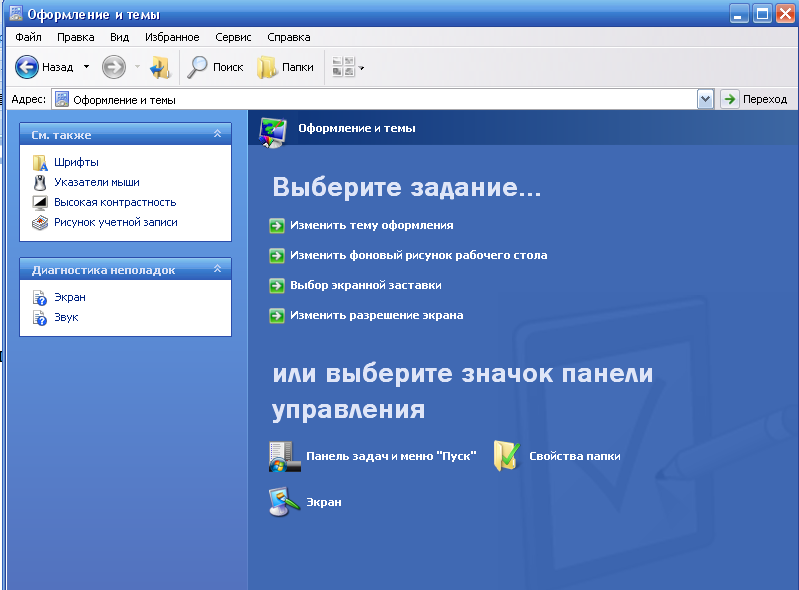Image resolution: width=799 pixels, height=590 pixels.
Task: Open the Fonts folder icon
Action: (40, 163)
